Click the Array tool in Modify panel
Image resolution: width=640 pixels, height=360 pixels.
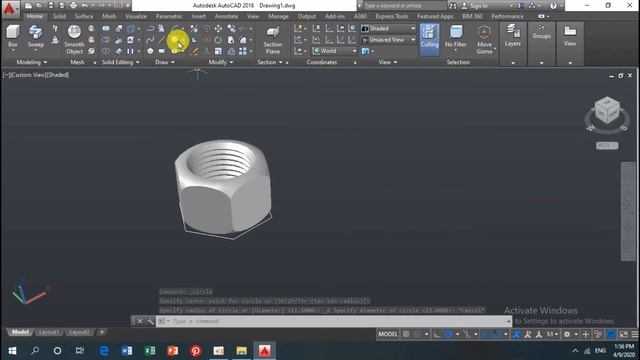[243, 51]
